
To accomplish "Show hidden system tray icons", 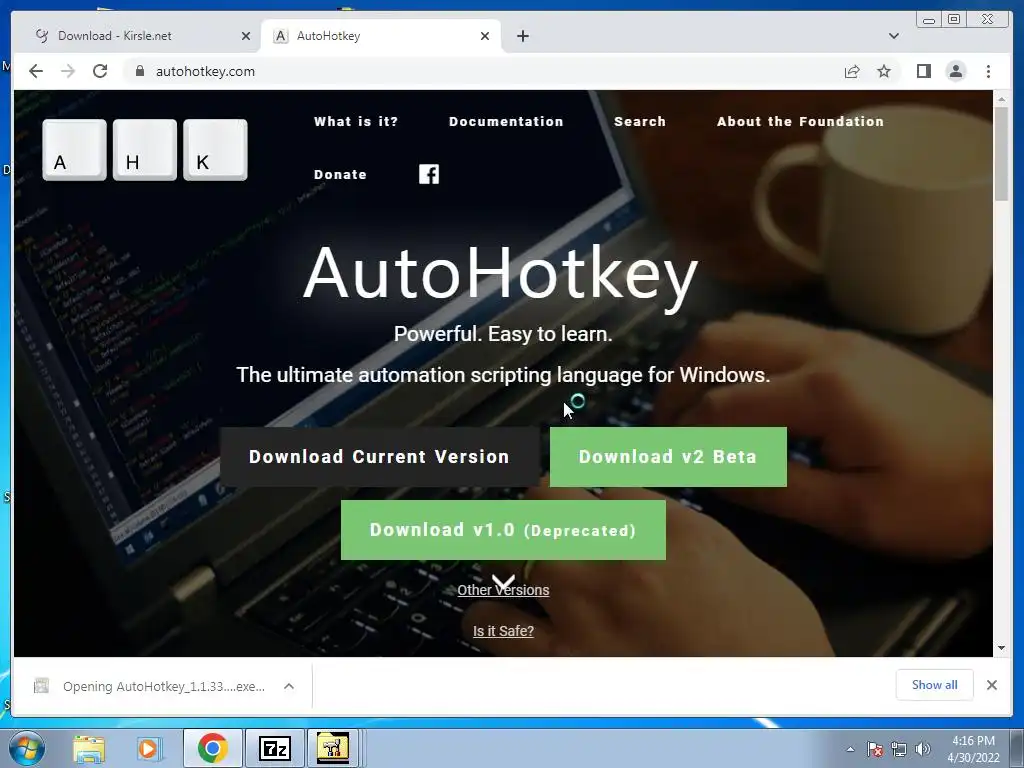I will pyautogui.click(x=850, y=749).
